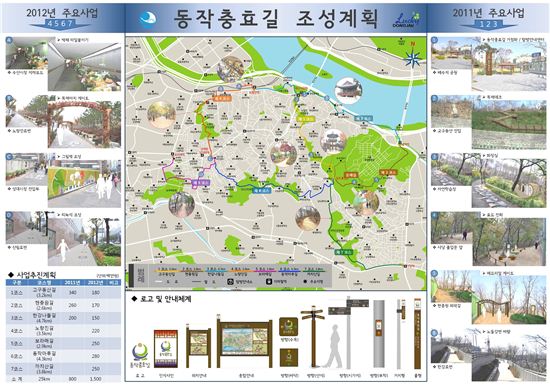
Task: Click the 2012년 주요사업 header arrow
Action: tap(60, 25)
